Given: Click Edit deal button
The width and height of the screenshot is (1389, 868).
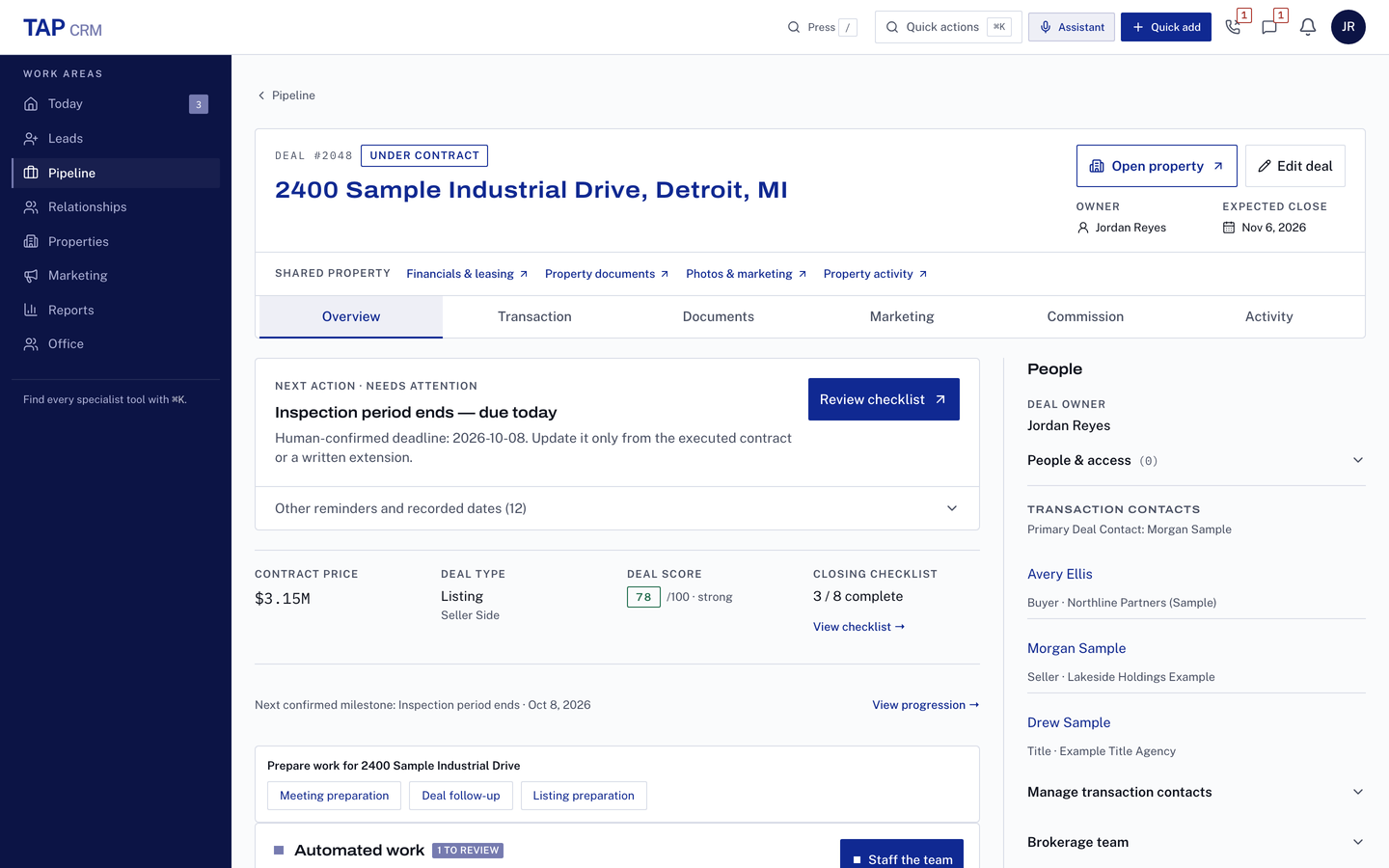Looking at the screenshot, I should pos(1295,166).
